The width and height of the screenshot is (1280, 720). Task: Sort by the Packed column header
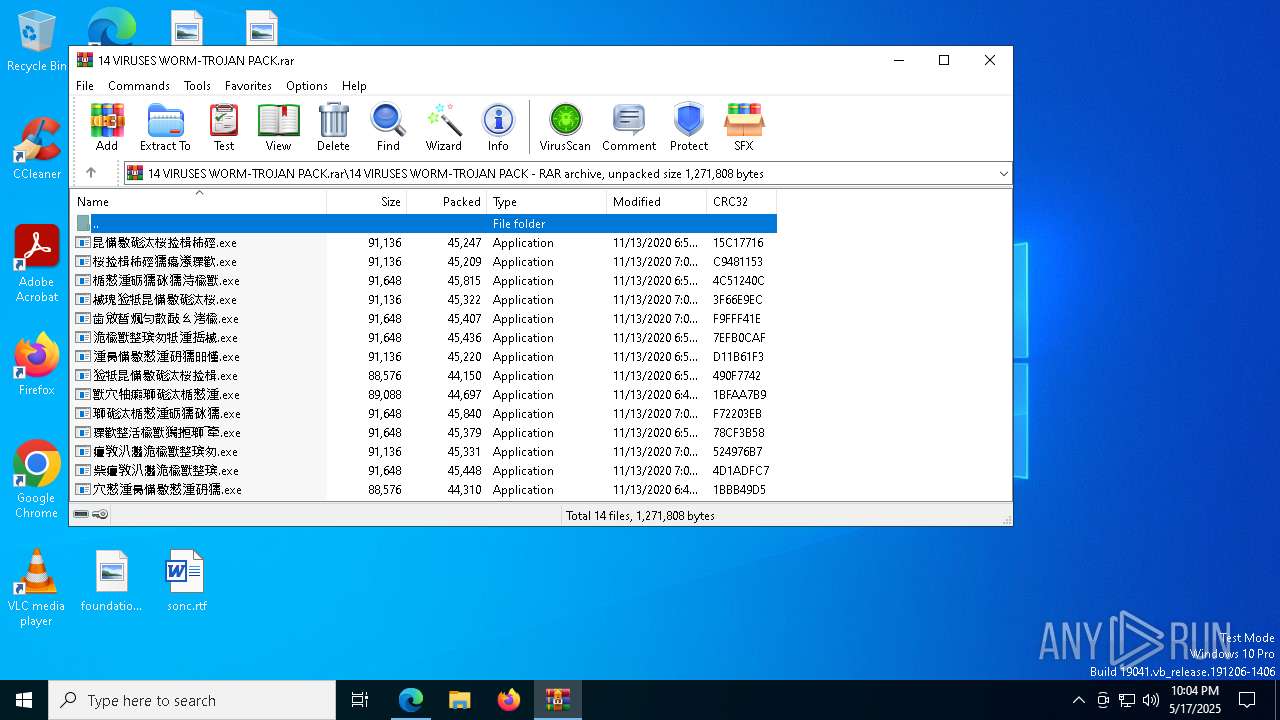[447, 202]
